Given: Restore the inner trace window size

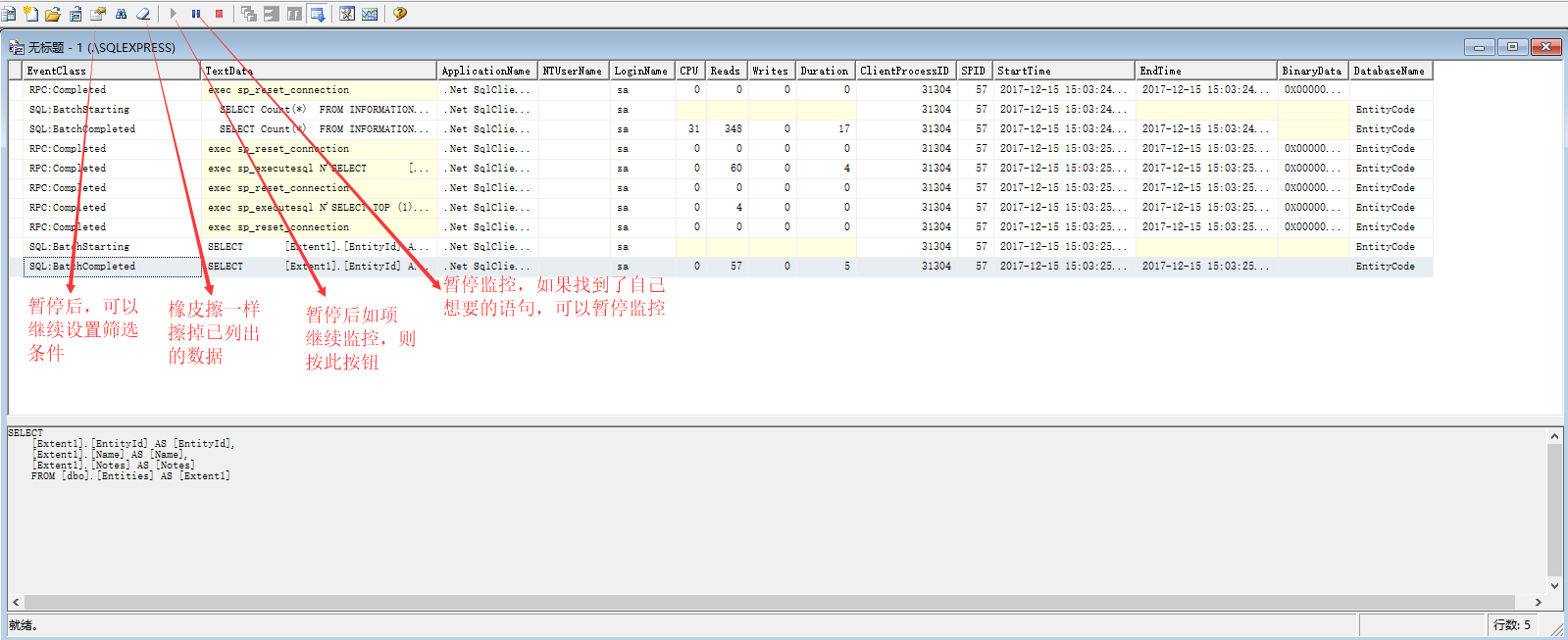Looking at the screenshot, I should click(1512, 46).
